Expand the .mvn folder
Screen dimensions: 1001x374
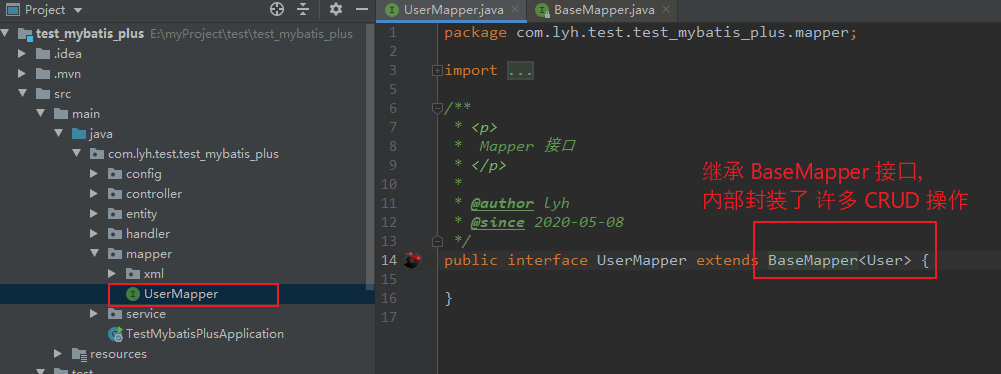coord(22,74)
